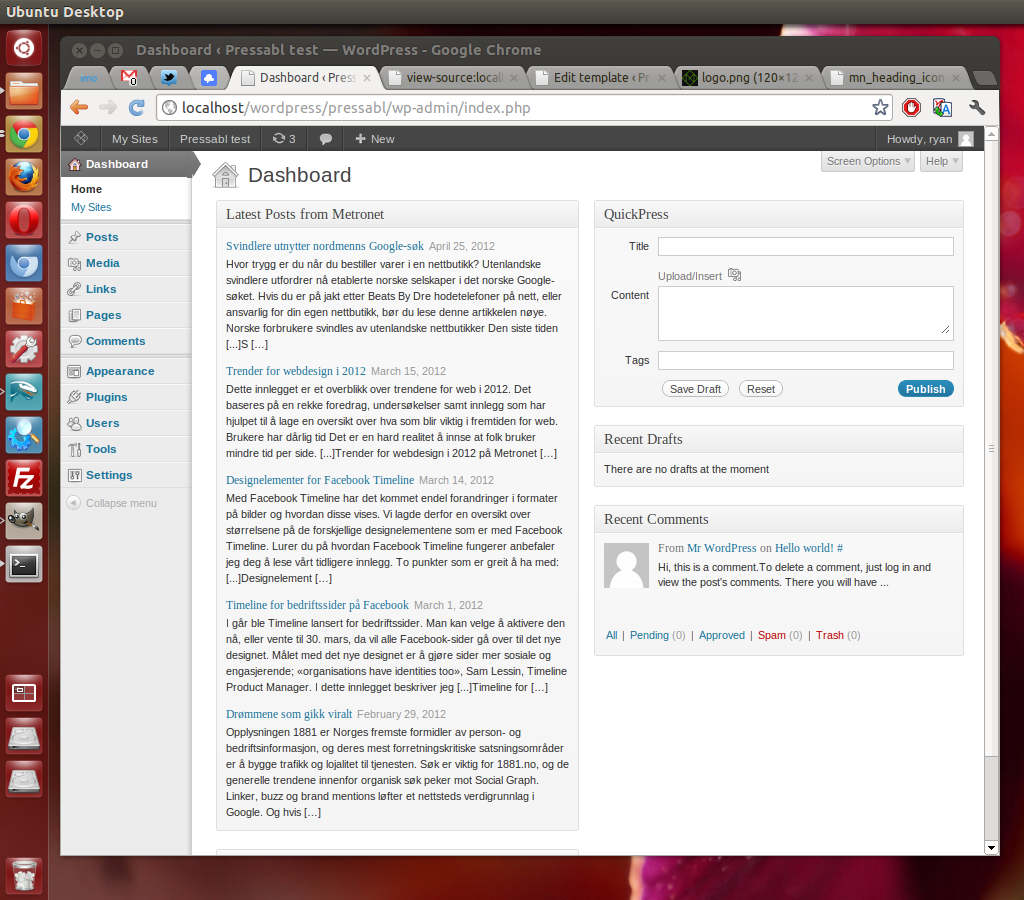Open the WordPress logo menu in admin bar
Screen dimensions: 1024x900
(81, 138)
